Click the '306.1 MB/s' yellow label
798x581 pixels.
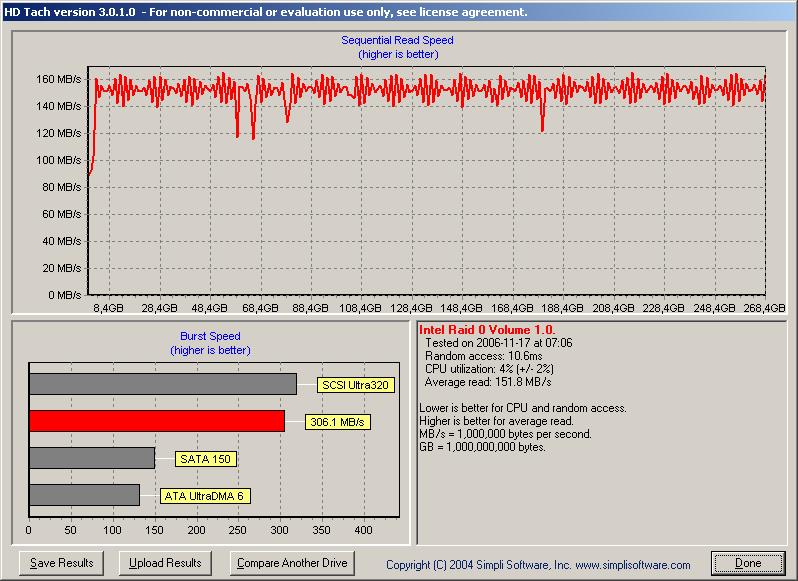coord(337,422)
